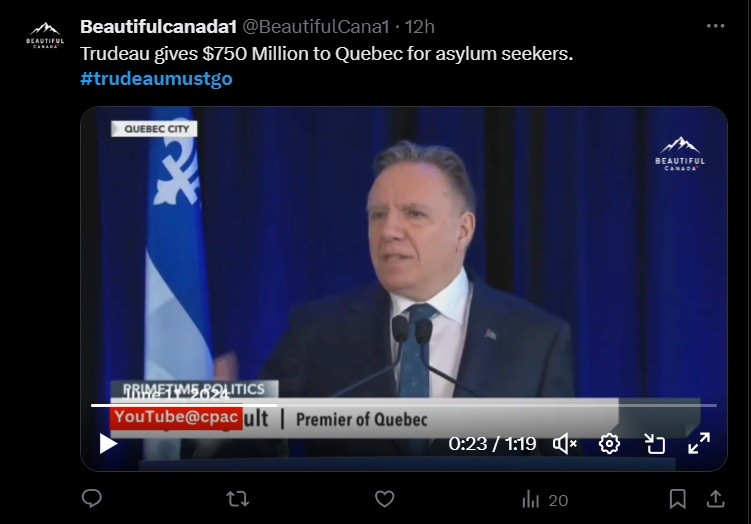Reply to the tweet
This screenshot has width=751, height=524.
click(x=92, y=499)
